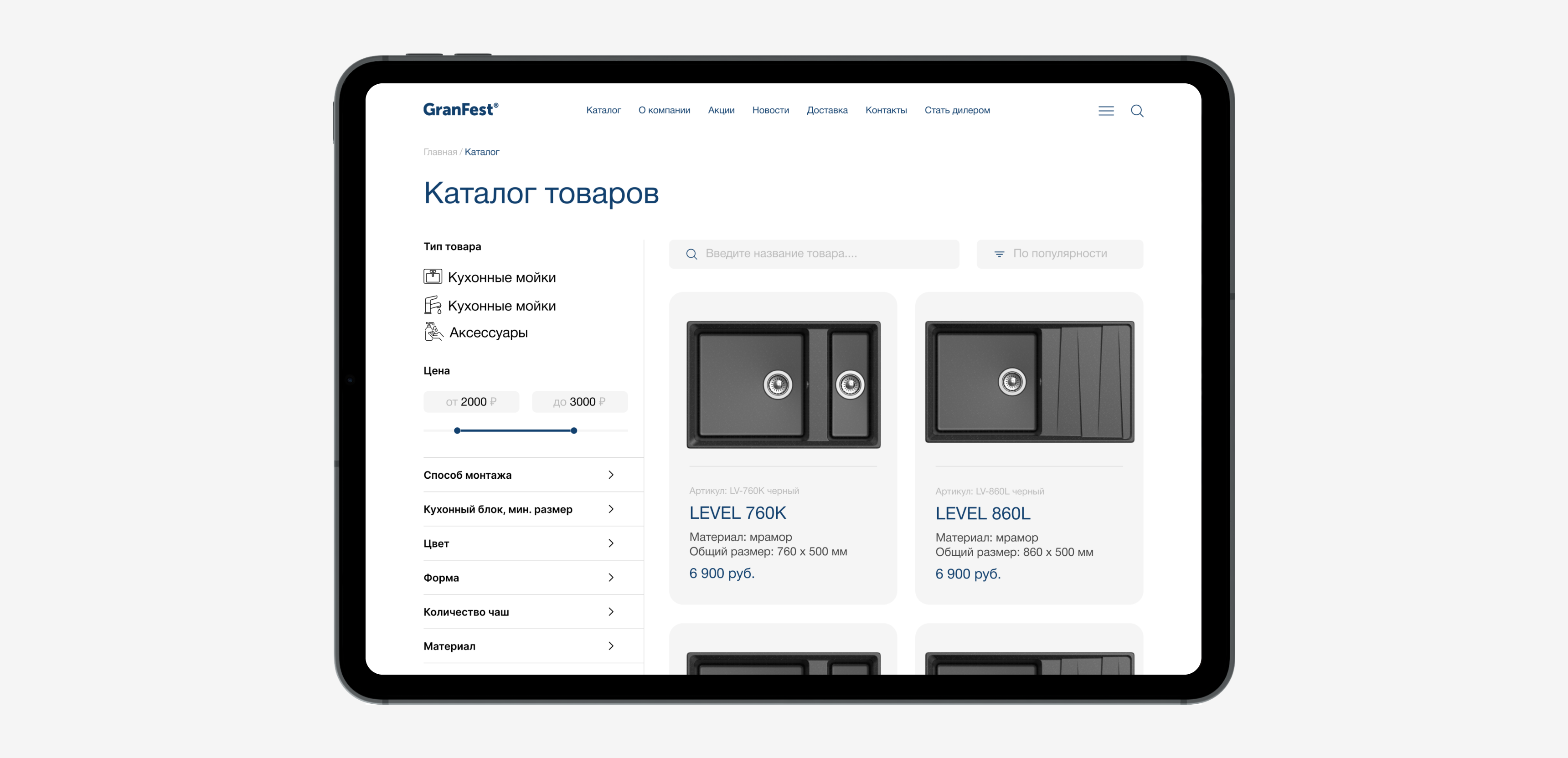The image size is (1568, 758).
Task: Click the до 3000 ₽ price field
Action: (x=579, y=401)
